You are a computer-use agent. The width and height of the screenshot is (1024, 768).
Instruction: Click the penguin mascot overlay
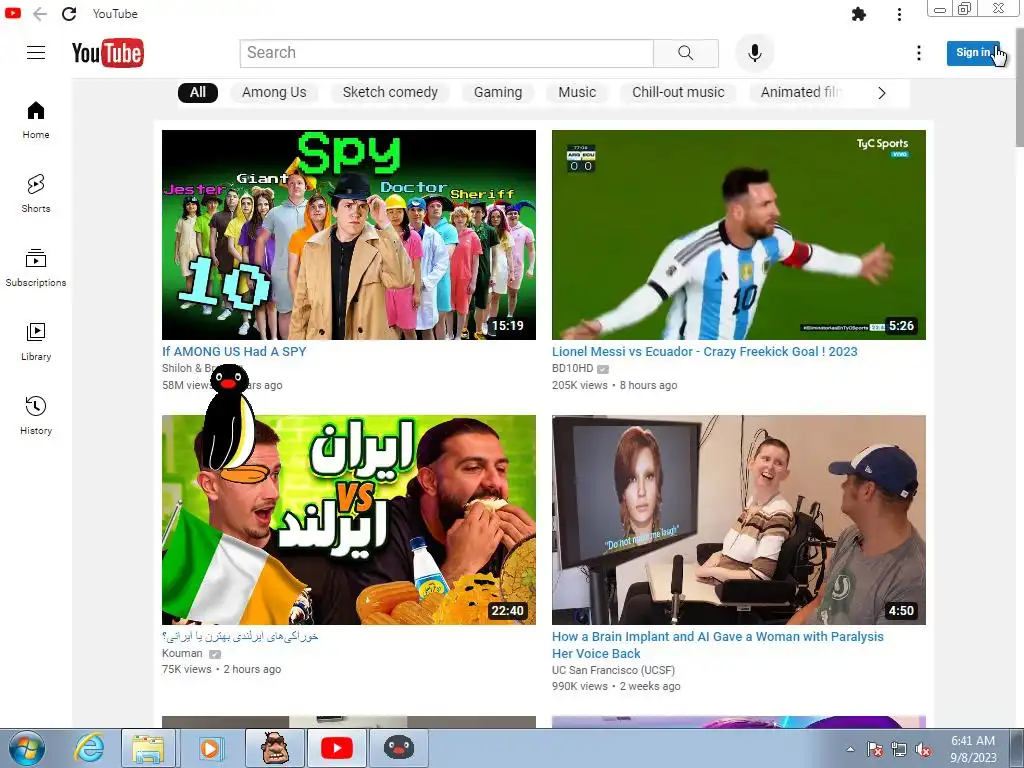[232, 423]
